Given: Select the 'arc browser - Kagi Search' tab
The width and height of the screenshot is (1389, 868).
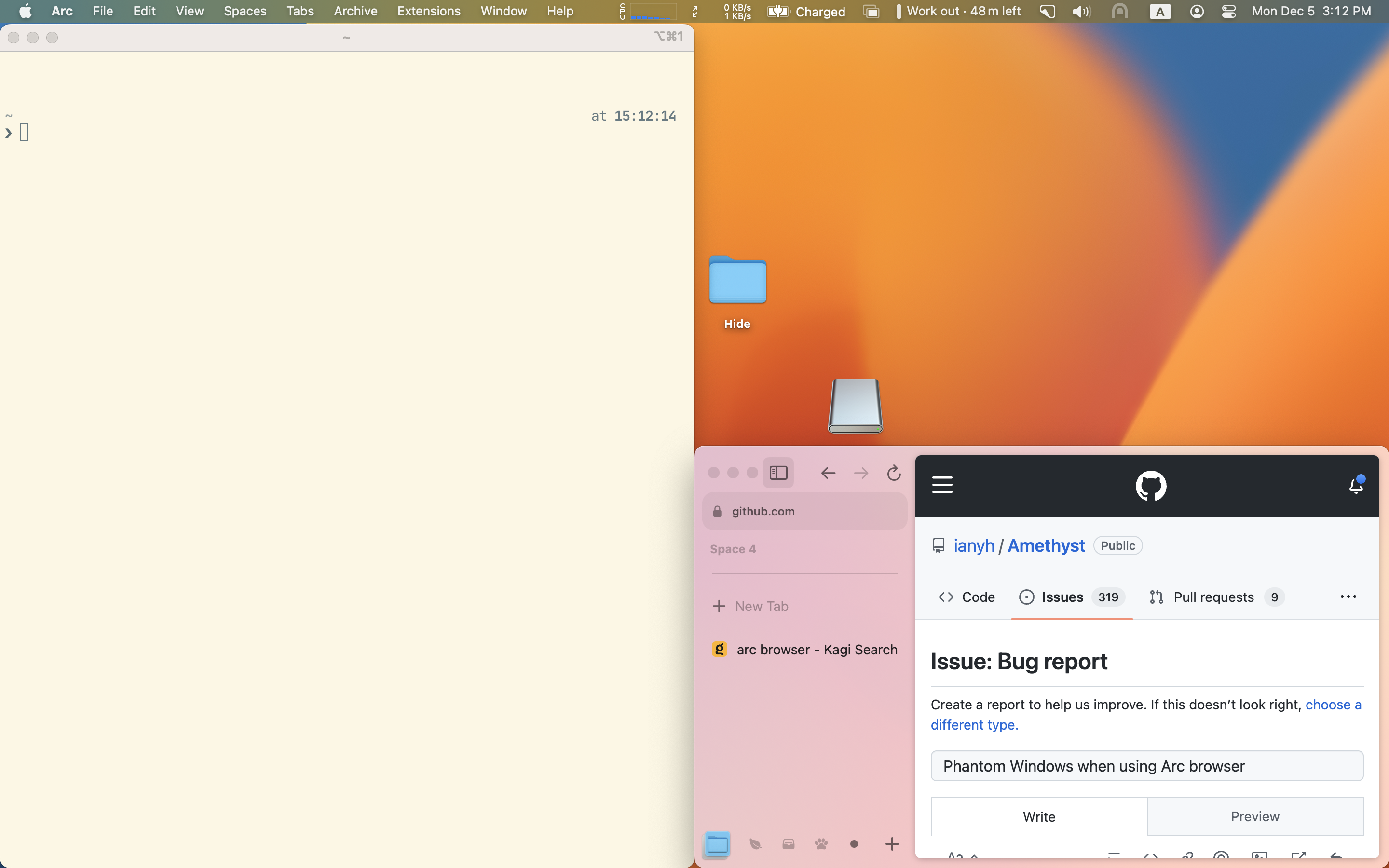Looking at the screenshot, I should coord(804,649).
